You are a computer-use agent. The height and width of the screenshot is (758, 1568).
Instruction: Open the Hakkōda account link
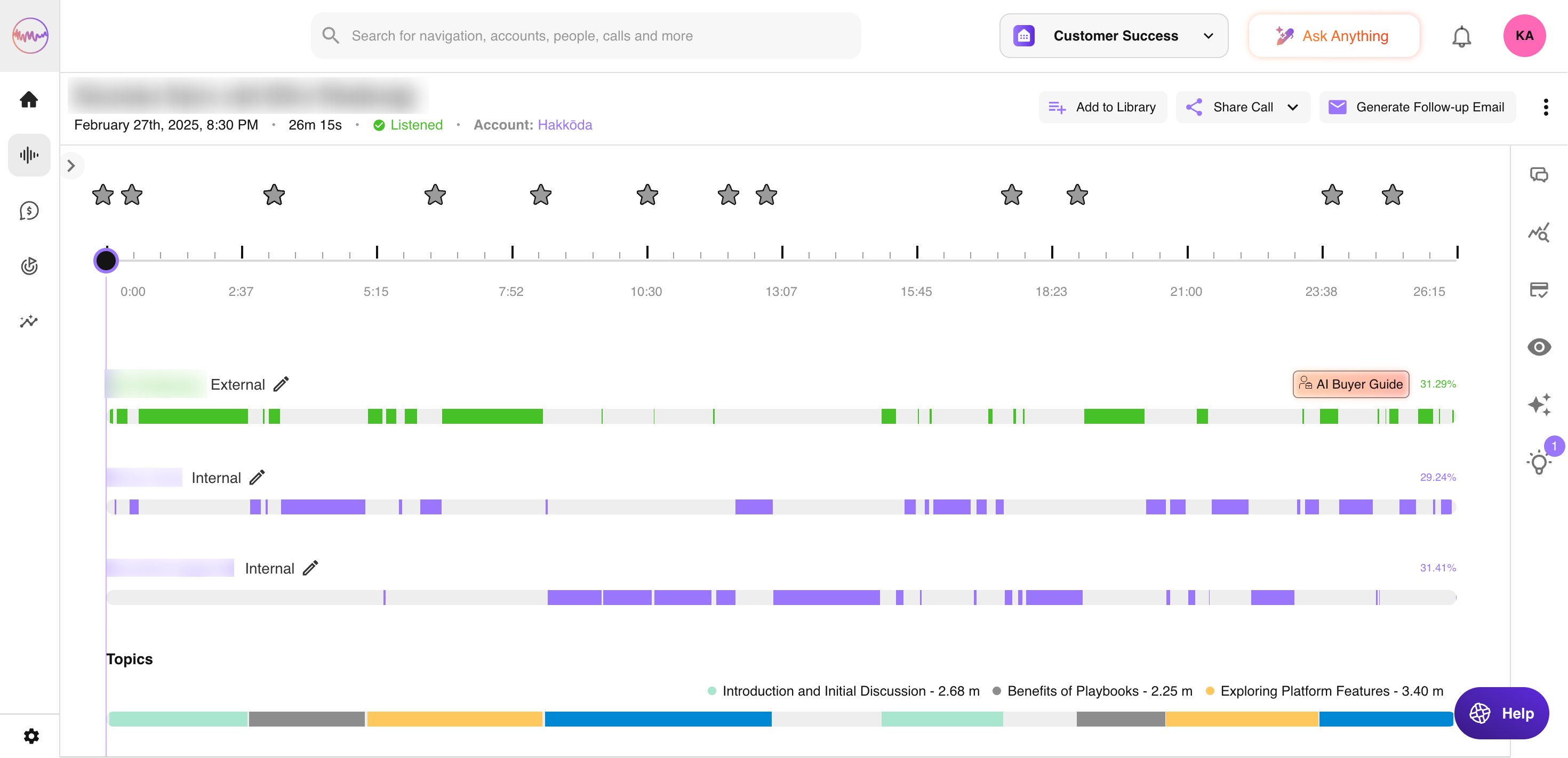click(x=564, y=125)
